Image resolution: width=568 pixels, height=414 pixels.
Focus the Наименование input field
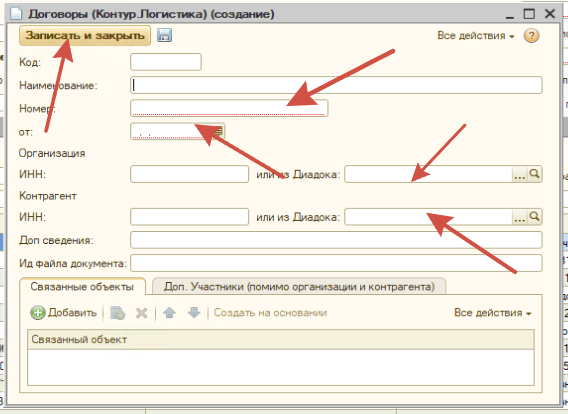(336, 85)
